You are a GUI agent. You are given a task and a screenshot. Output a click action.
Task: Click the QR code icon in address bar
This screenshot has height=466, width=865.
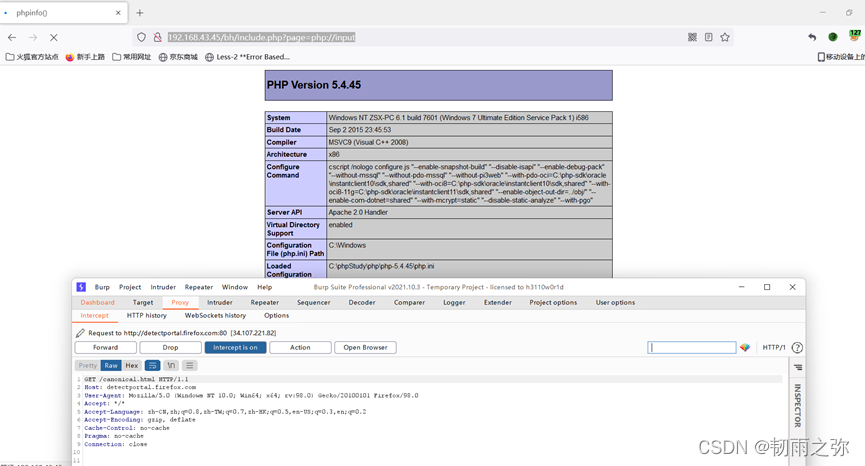(692, 37)
